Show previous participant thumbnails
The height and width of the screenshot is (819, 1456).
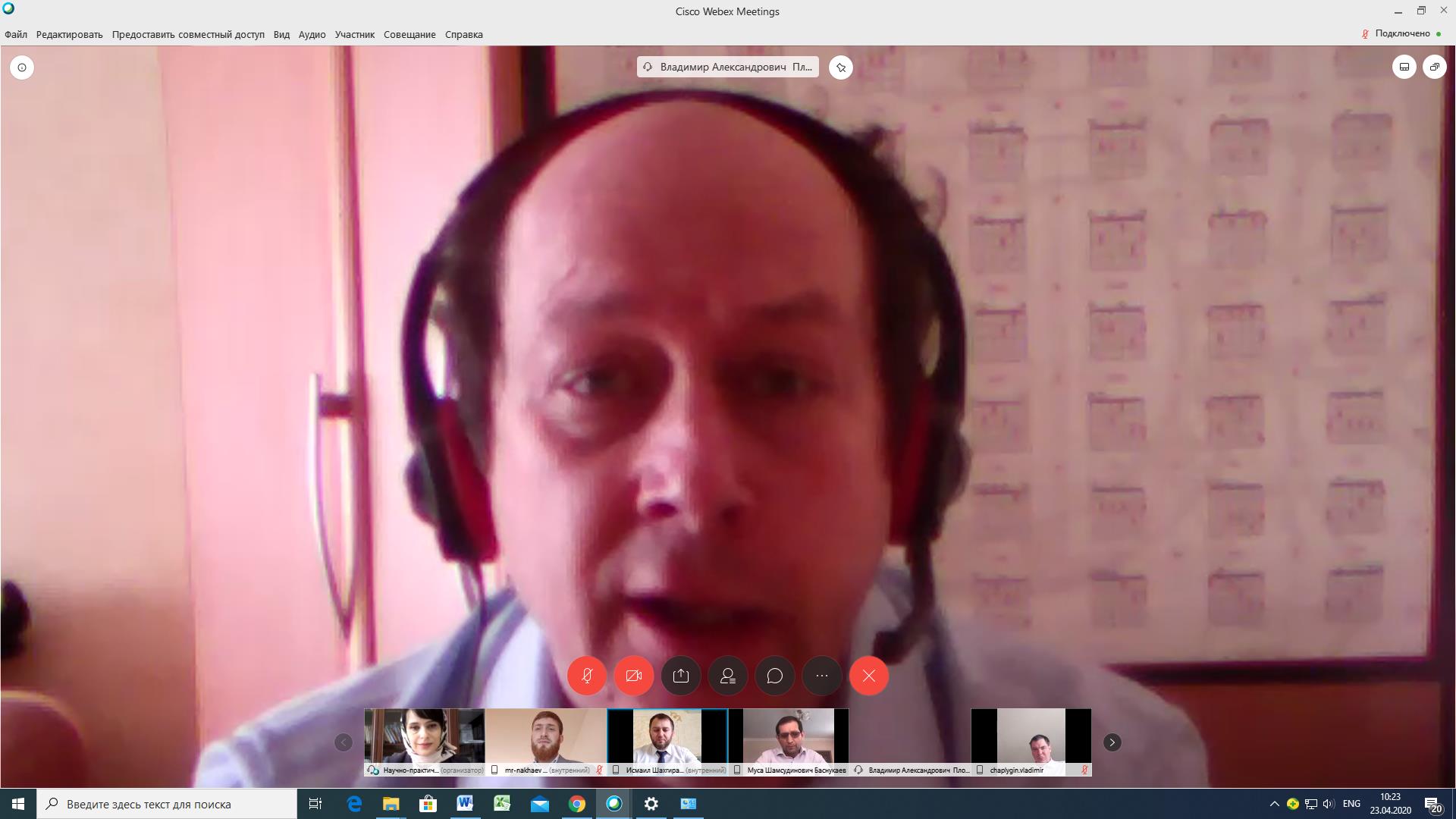[344, 742]
